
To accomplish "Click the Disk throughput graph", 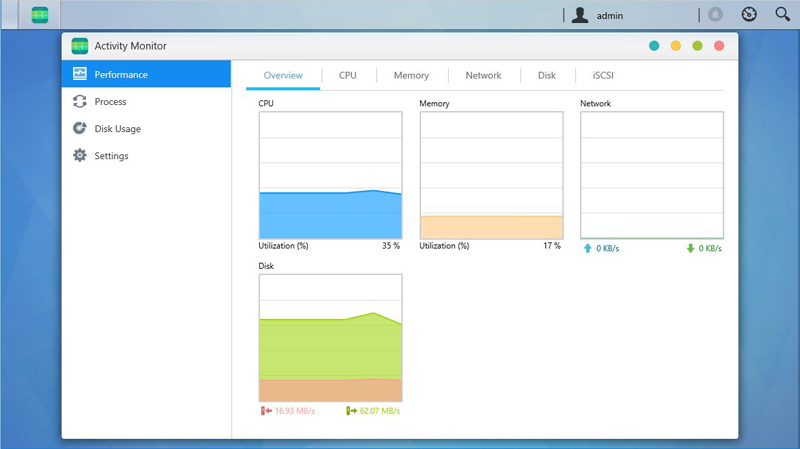I will coord(330,338).
